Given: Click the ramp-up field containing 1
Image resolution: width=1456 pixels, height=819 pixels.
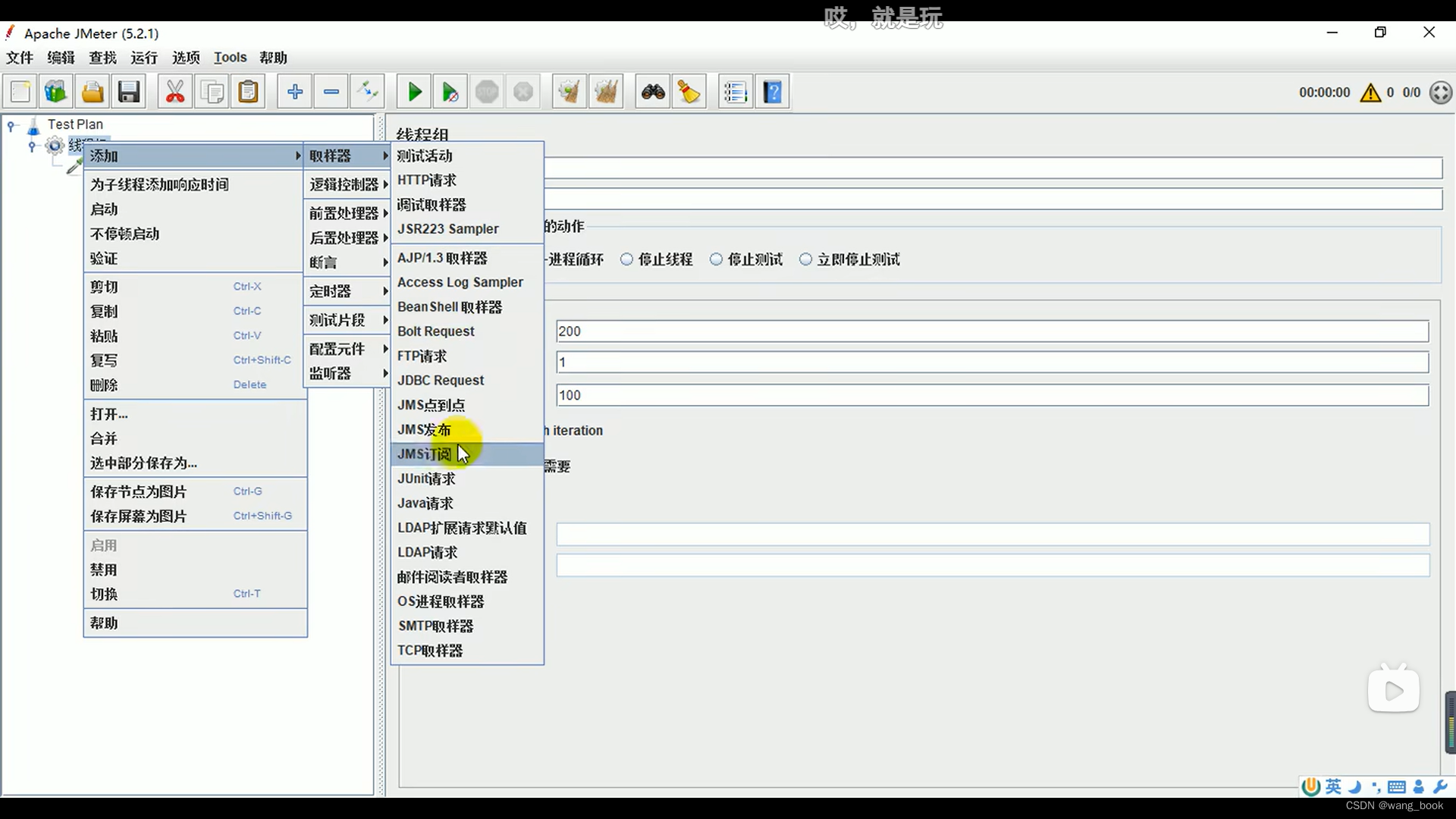Looking at the screenshot, I should (x=992, y=362).
